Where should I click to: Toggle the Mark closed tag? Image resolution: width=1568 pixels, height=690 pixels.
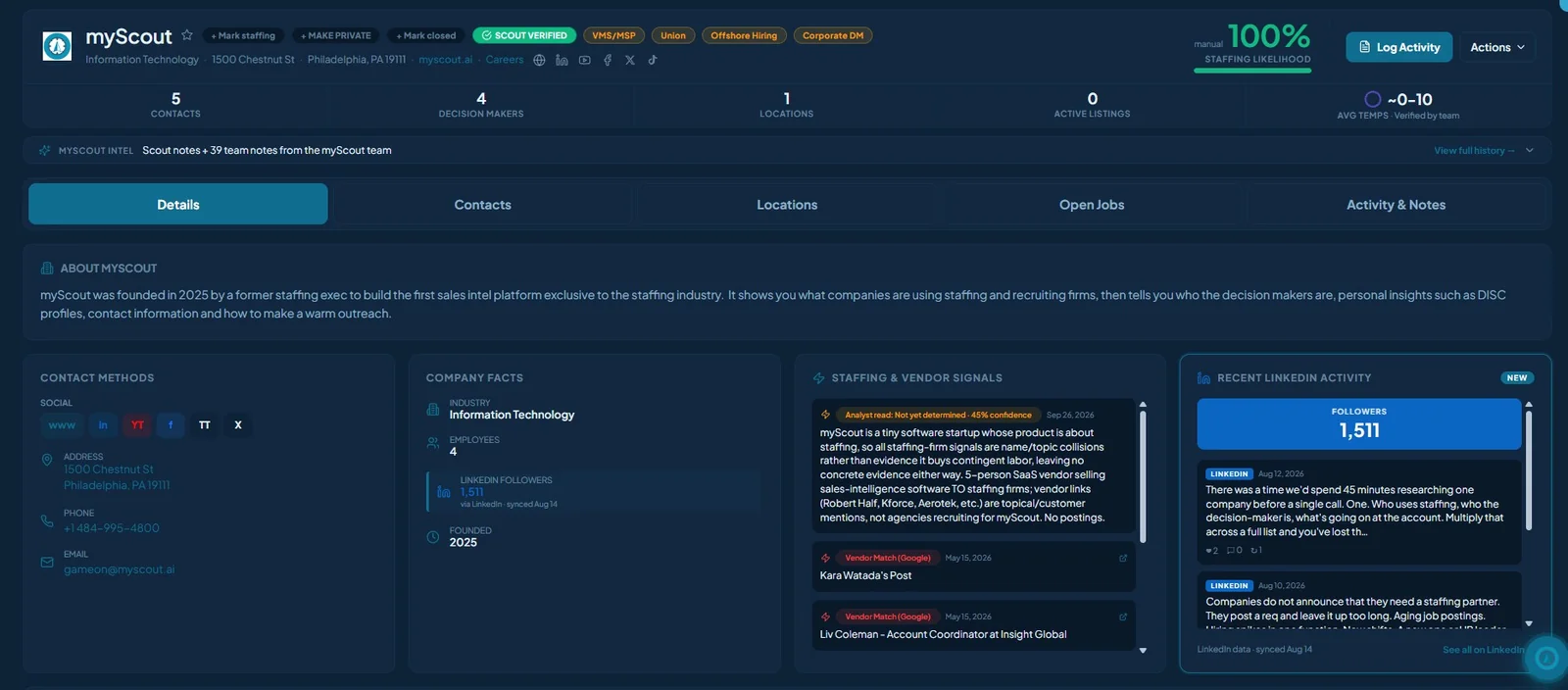point(426,35)
